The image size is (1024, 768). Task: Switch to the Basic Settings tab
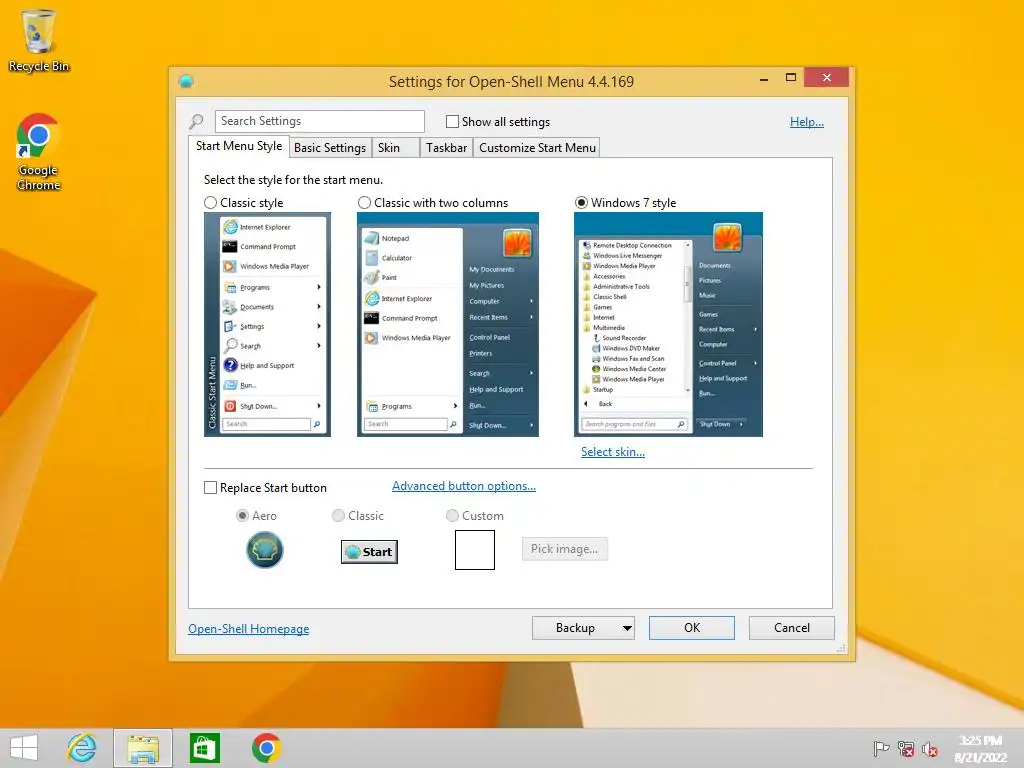330,148
